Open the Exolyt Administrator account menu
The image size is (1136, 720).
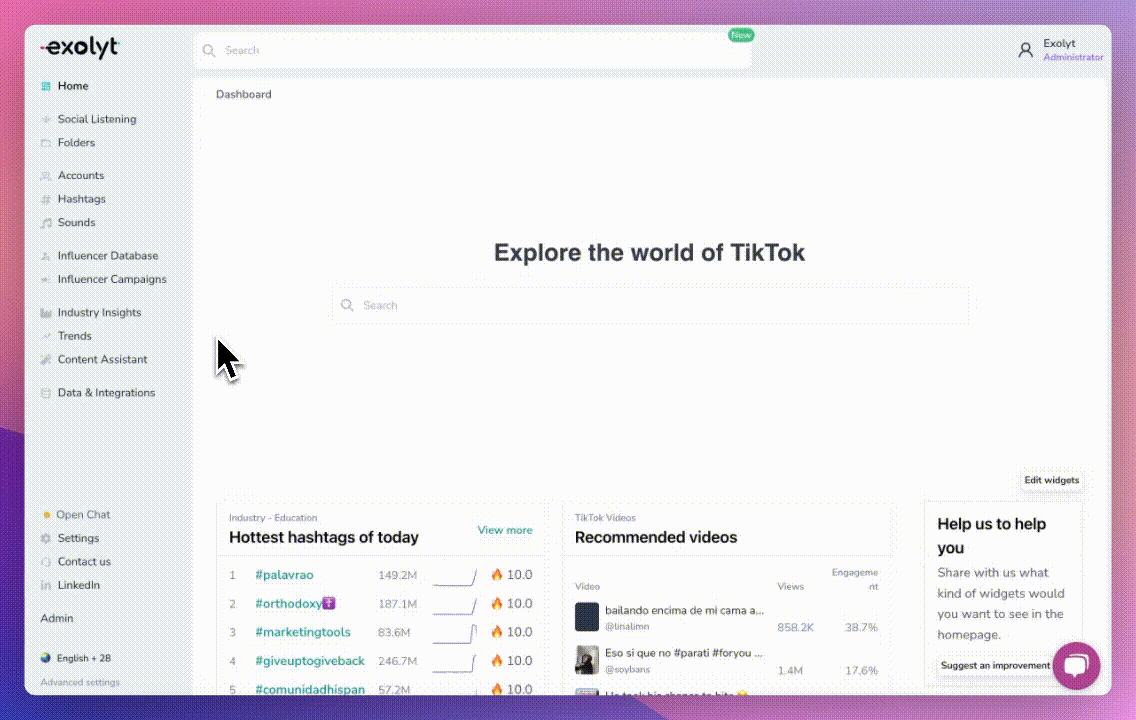coord(1060,50)
